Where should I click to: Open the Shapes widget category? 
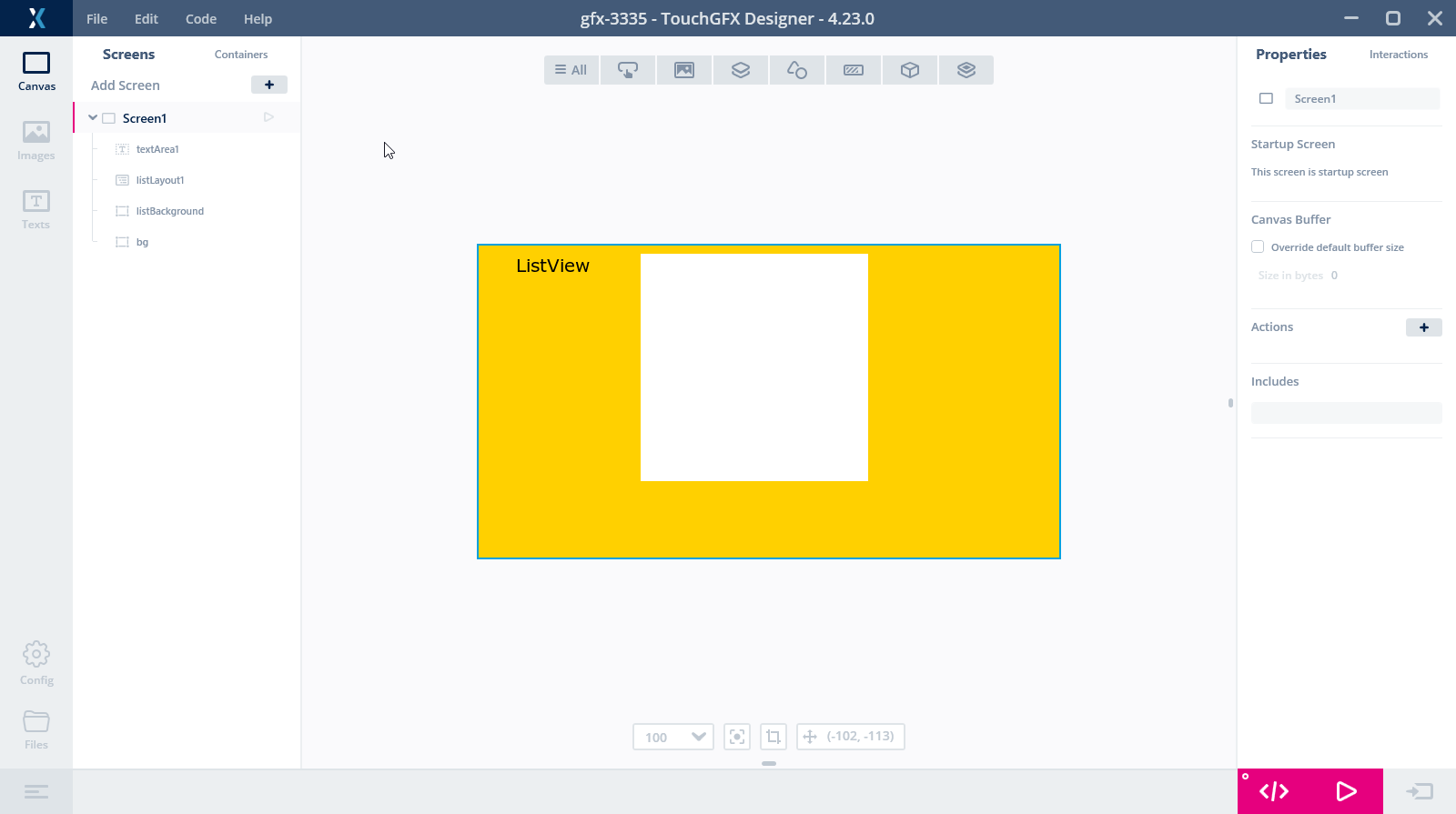click(x=797, y=70)
